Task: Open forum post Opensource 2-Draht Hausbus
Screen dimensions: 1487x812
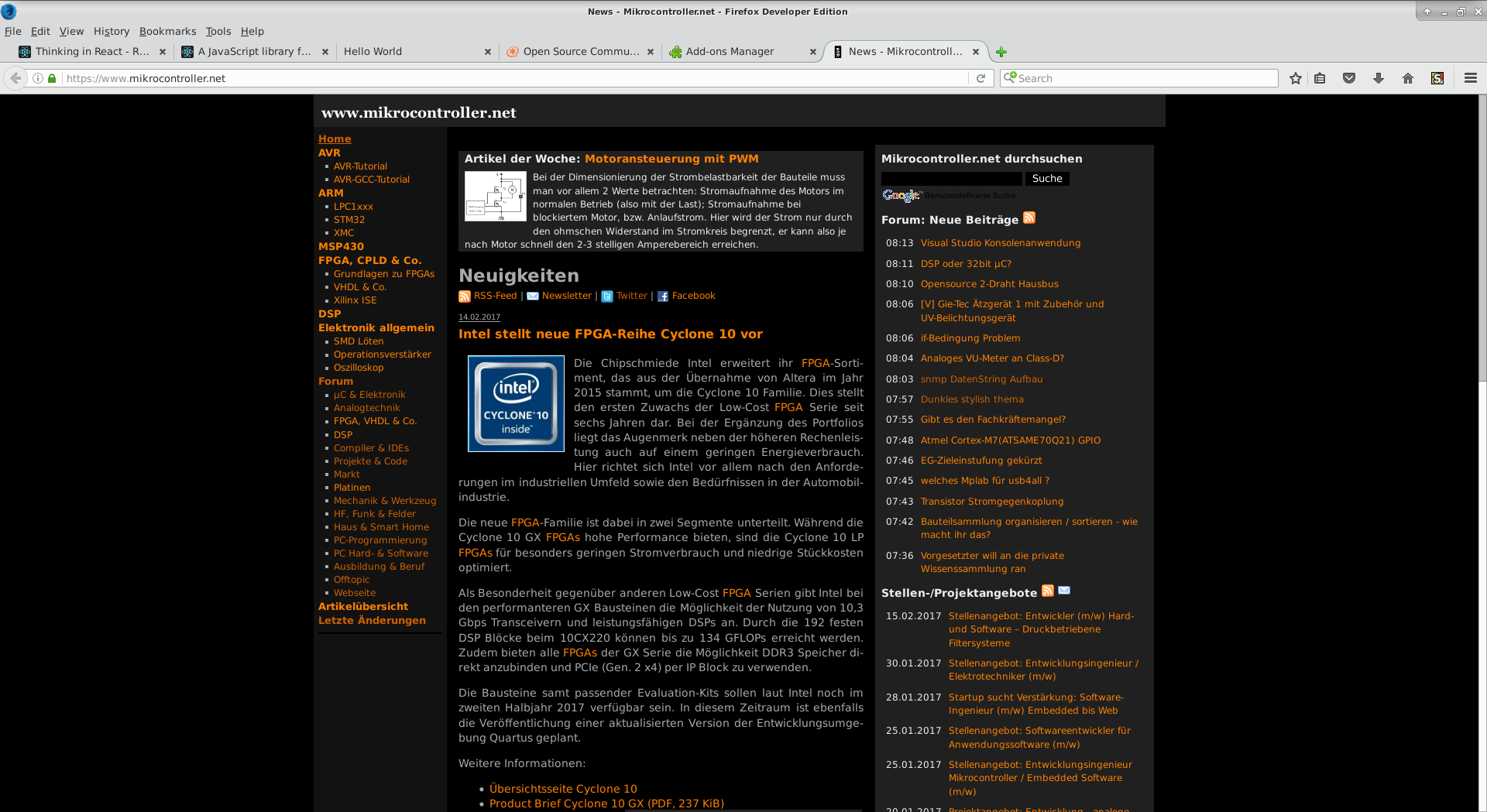Action: click(990, 284)
